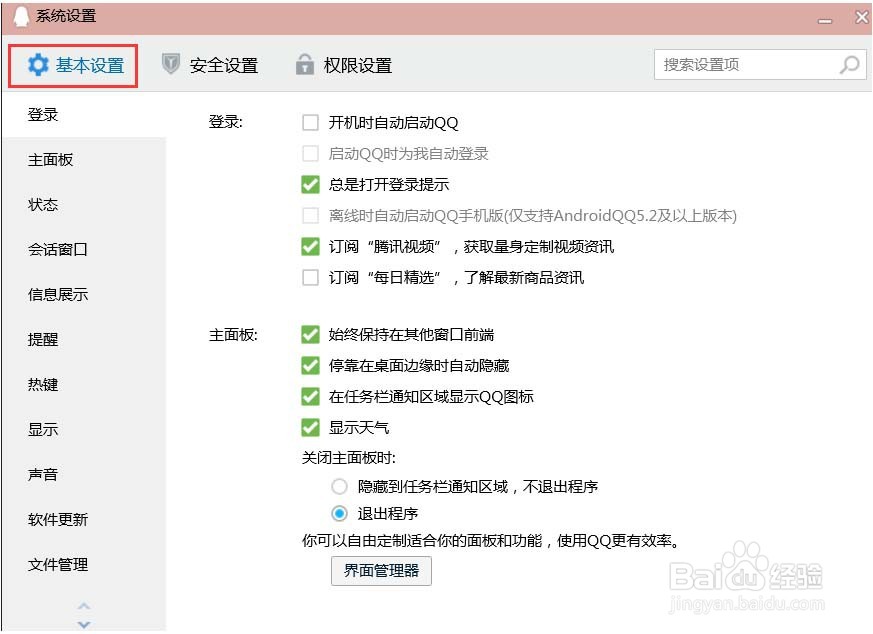
Task: Enable 开机时自动启动QQ checkbox
Action: (x=310, y=122)
